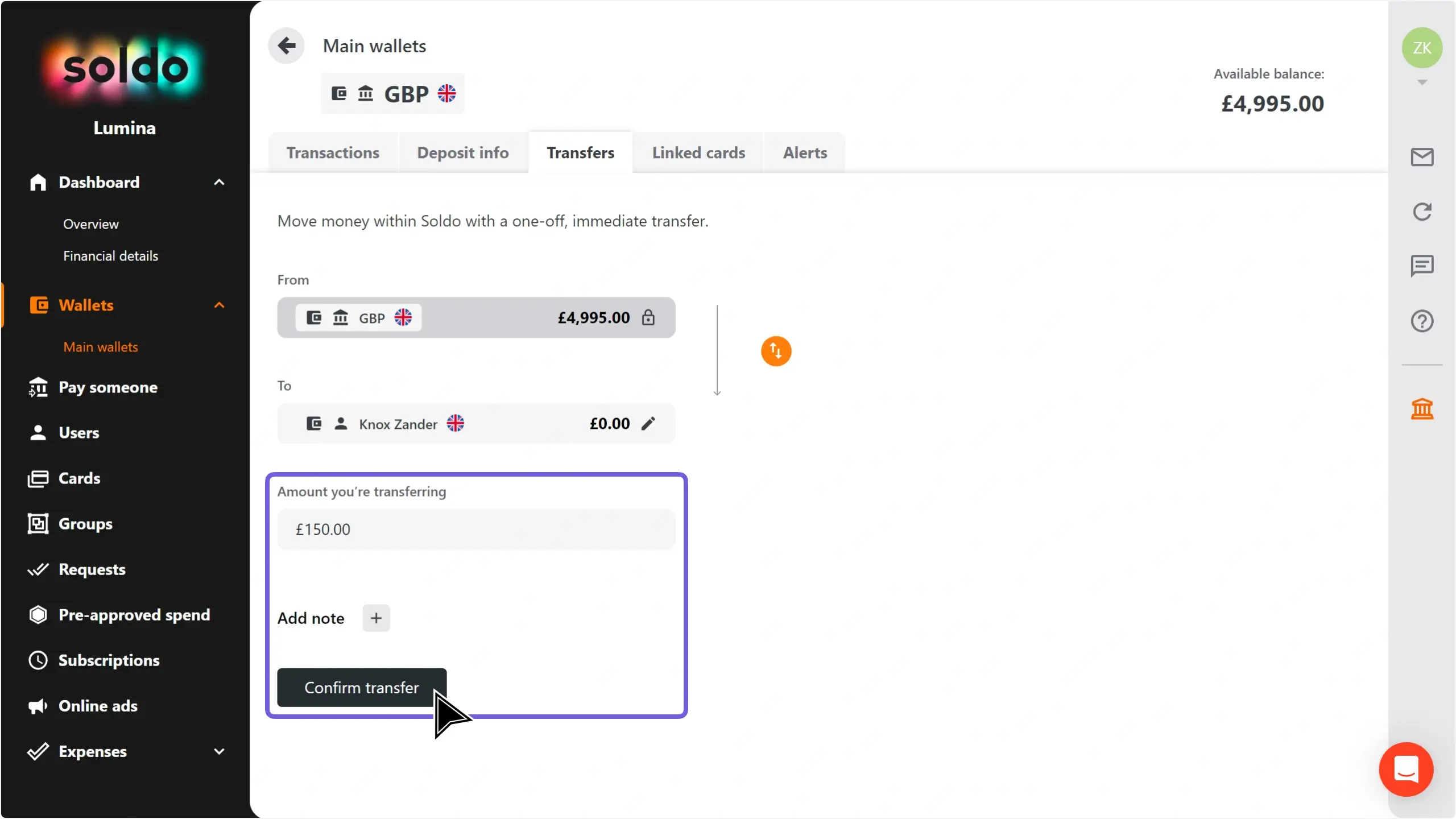This screenshot has width=1456, height=819.
Task: Switch to the Linked cards tab
Action: (698, 152)
